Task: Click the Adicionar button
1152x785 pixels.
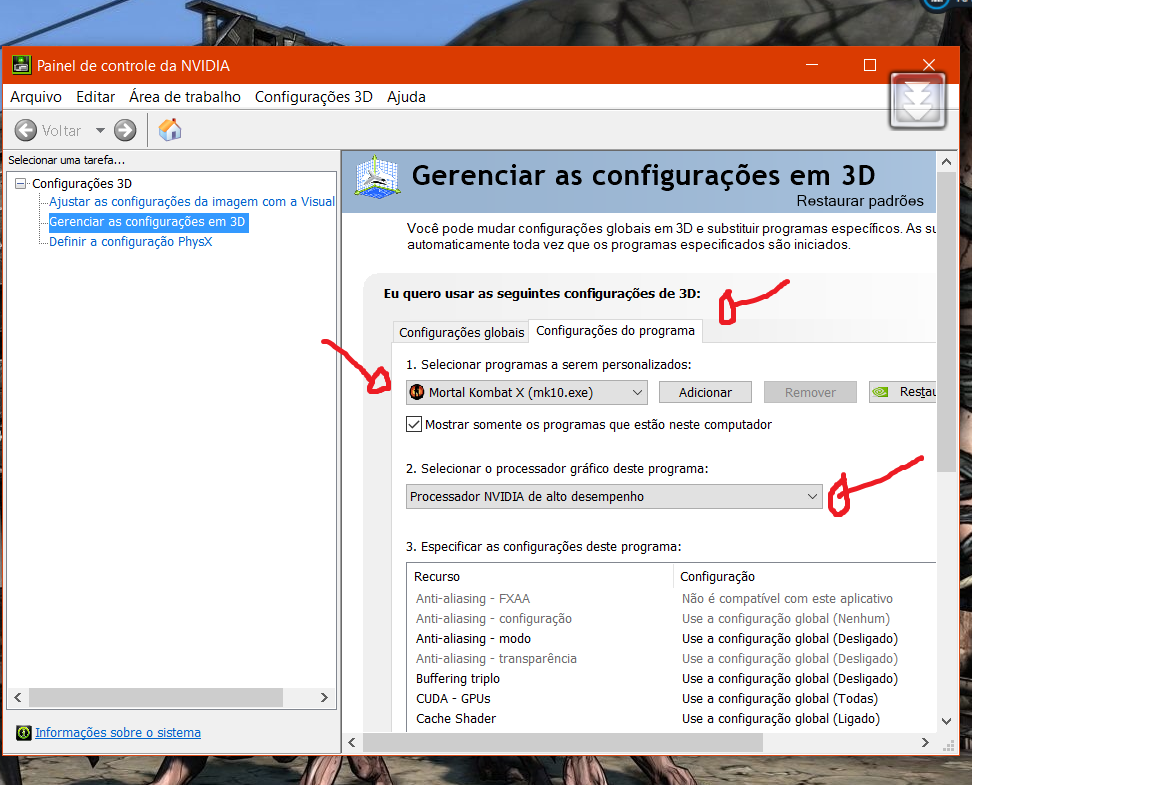Action: 705,392
